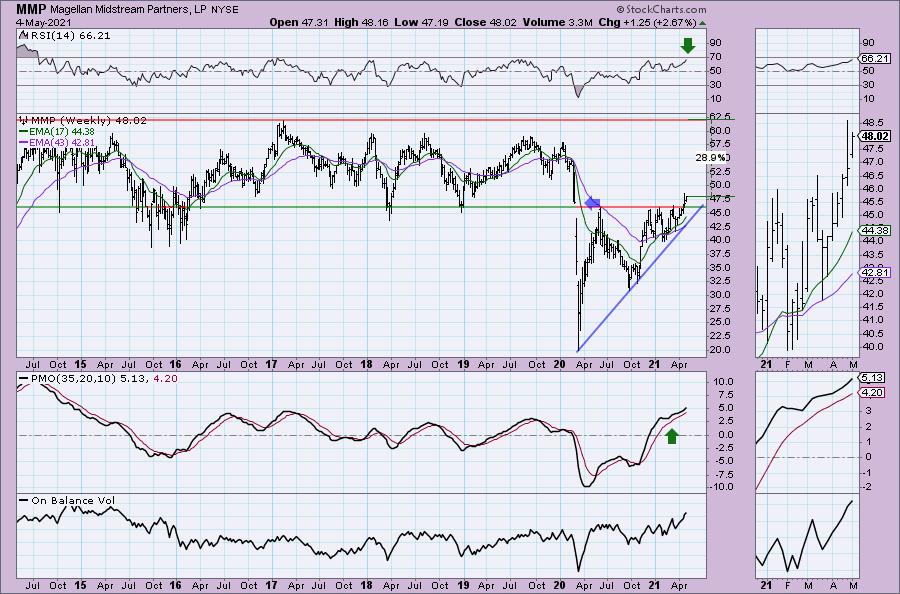Screen dimensions: 900x594
Task: Select the Close 48.02 value in the header
Action: [485, 22]
